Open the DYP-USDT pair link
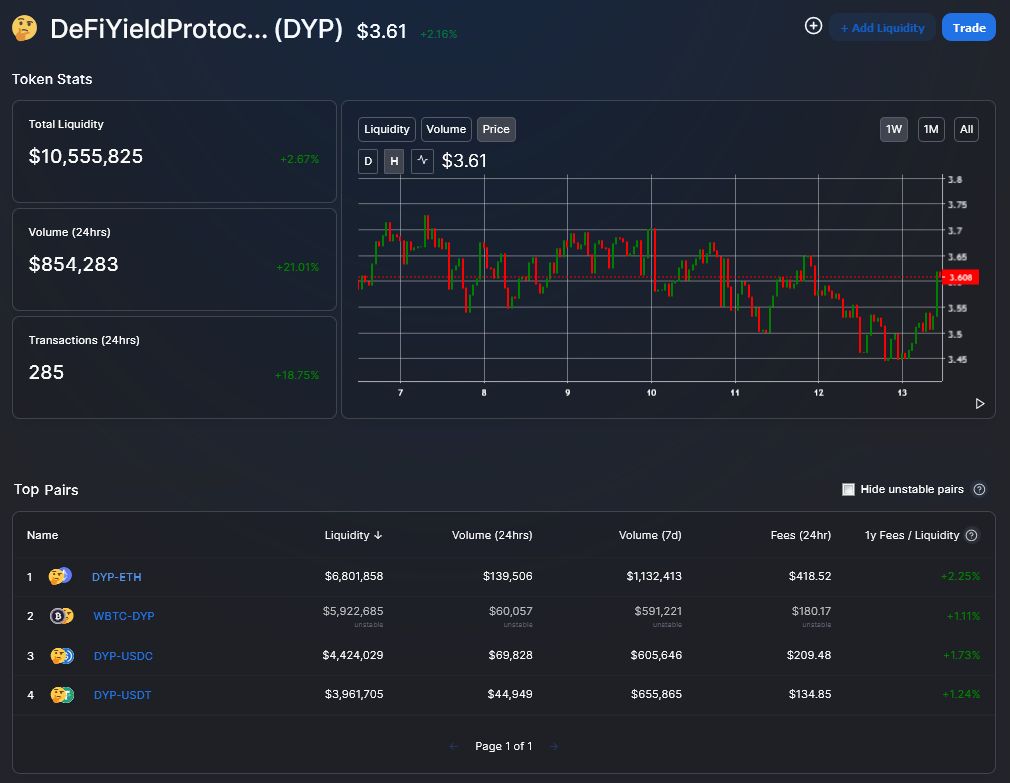The image size is (1010, 783). [x=122, y=695]
